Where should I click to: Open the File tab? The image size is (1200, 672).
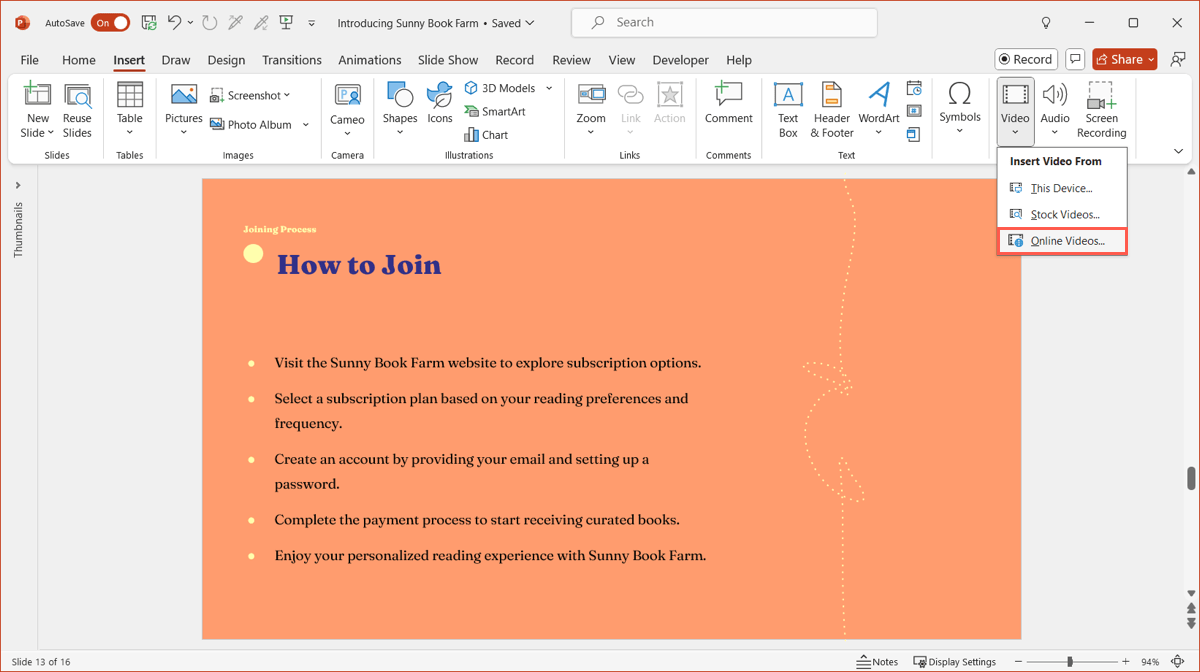[30, 60]
